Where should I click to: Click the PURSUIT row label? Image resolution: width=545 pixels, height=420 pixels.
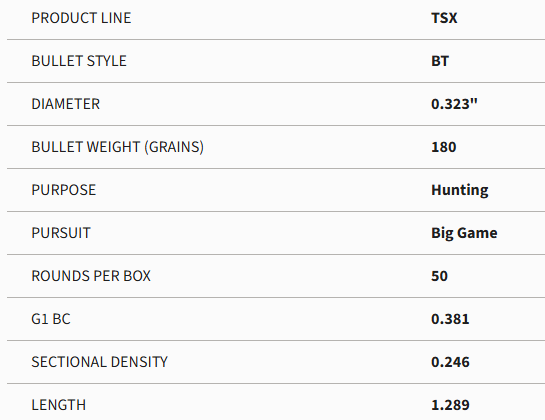[x=61, y=233]
